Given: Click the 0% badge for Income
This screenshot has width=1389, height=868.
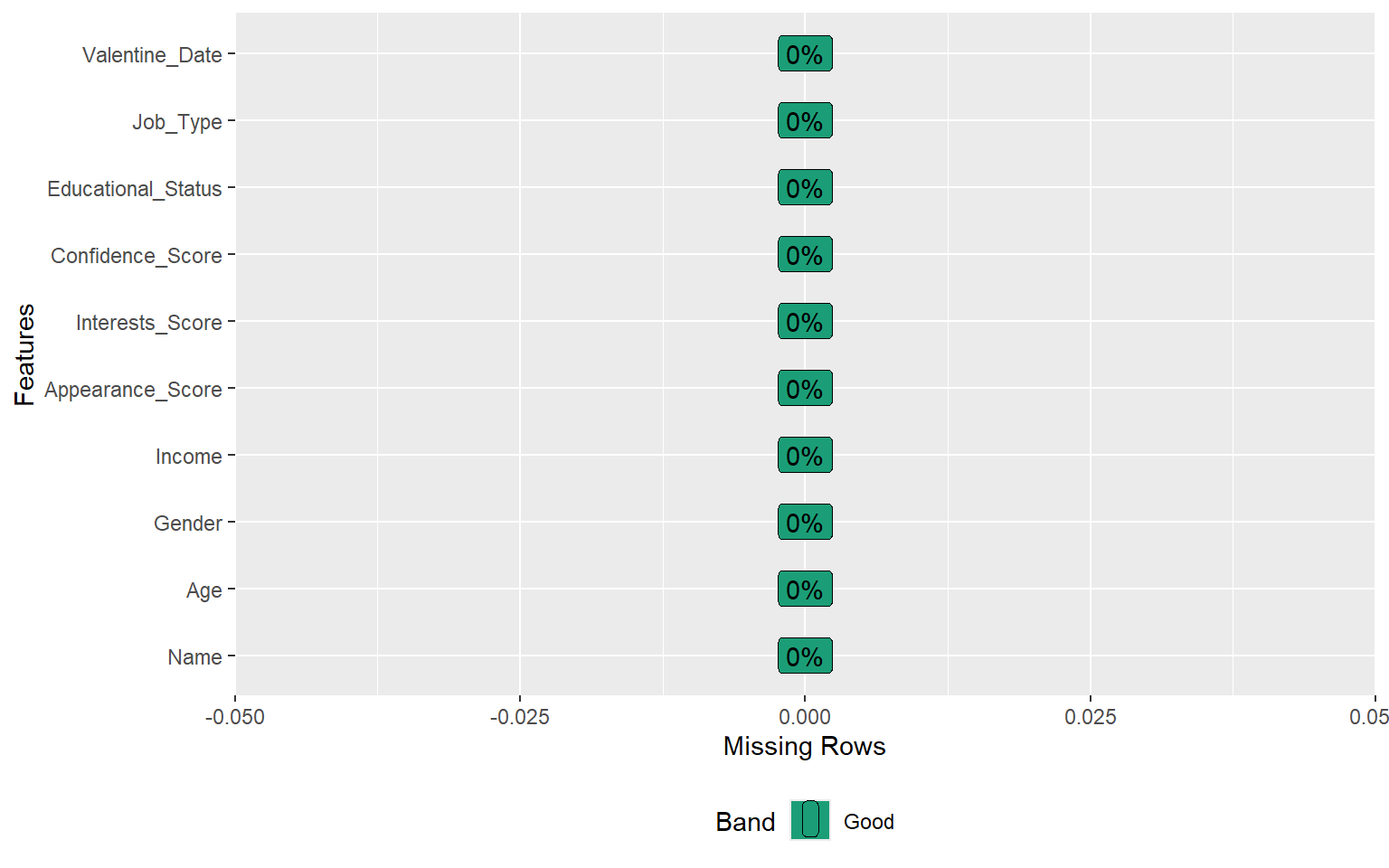Looking at the screenshot, I should tap(805, 456).
